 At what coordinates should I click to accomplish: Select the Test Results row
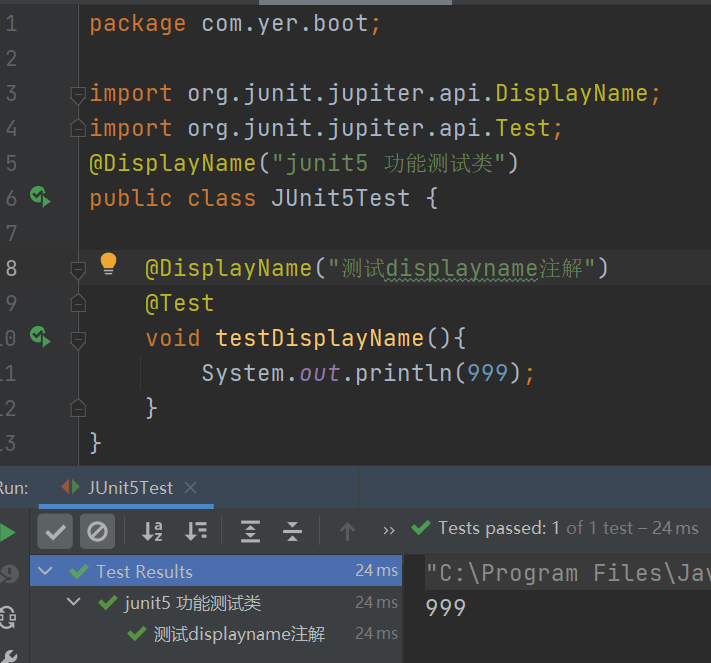coord(216,571)
